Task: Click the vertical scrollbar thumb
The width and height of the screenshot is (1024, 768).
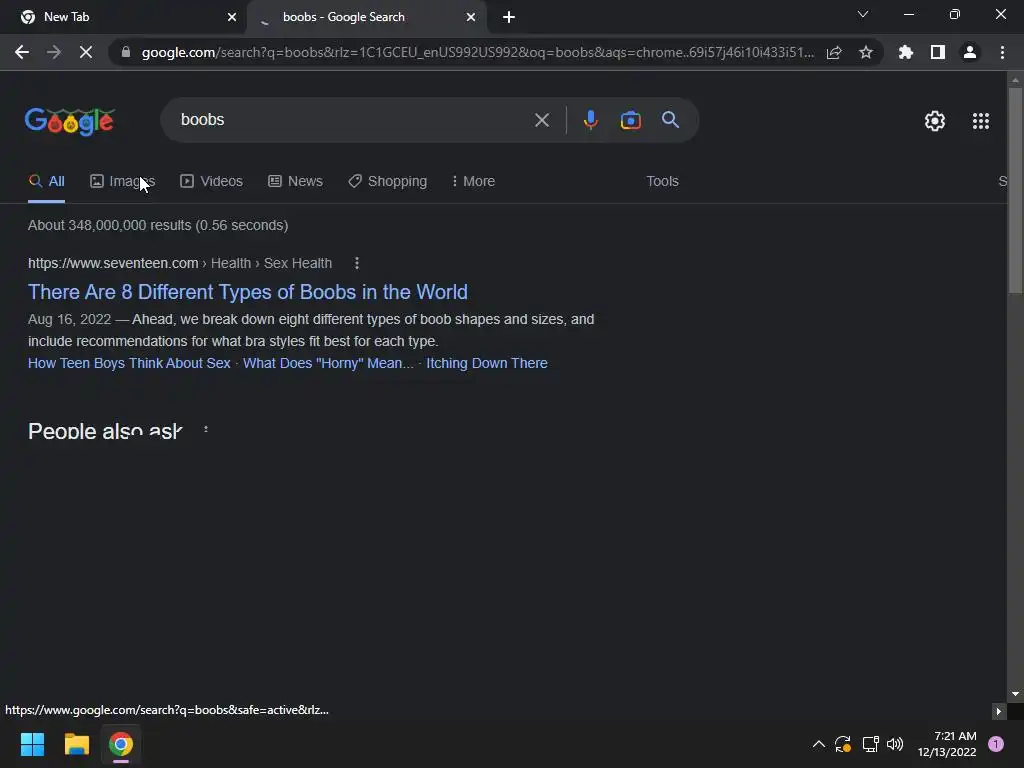Action: click(x=1015, y=189)
